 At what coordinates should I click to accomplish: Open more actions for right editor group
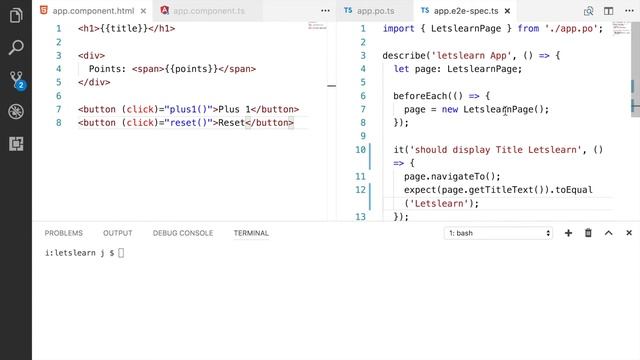point(629,11)
